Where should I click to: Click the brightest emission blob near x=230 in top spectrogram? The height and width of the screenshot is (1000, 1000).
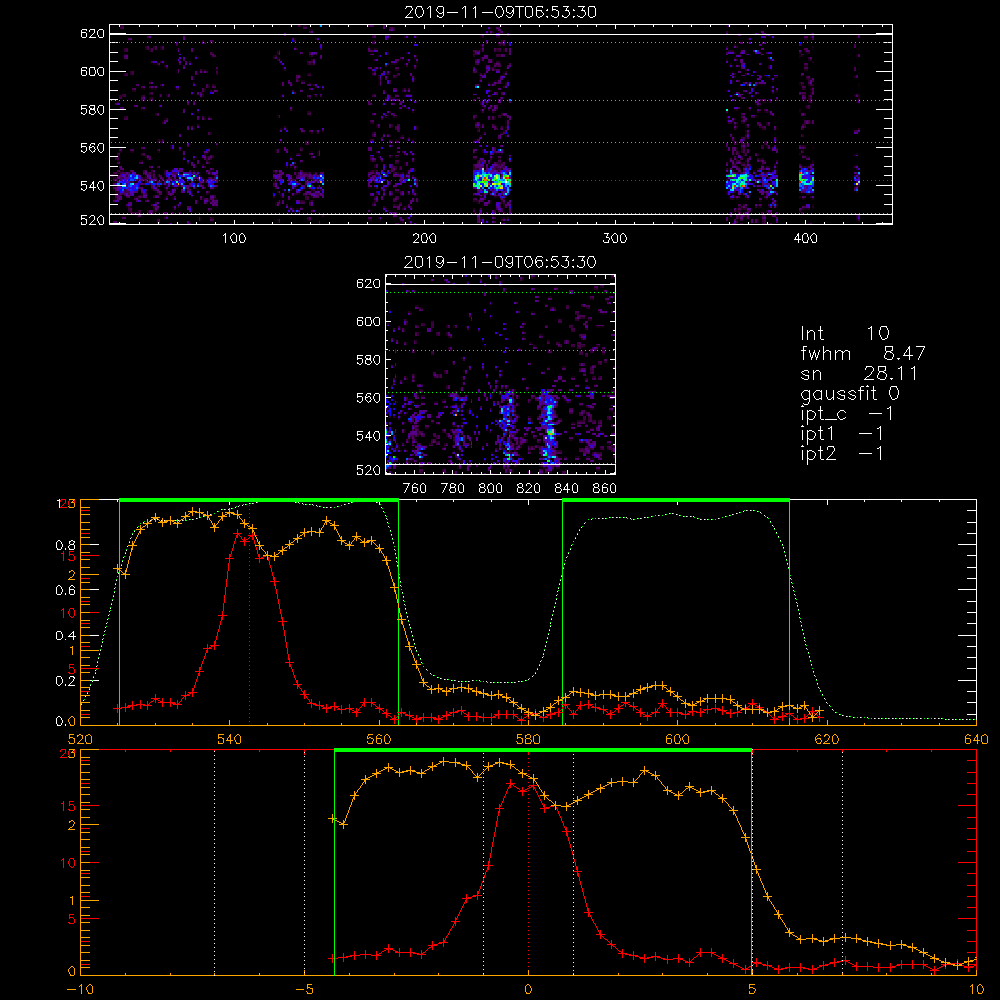492,181
